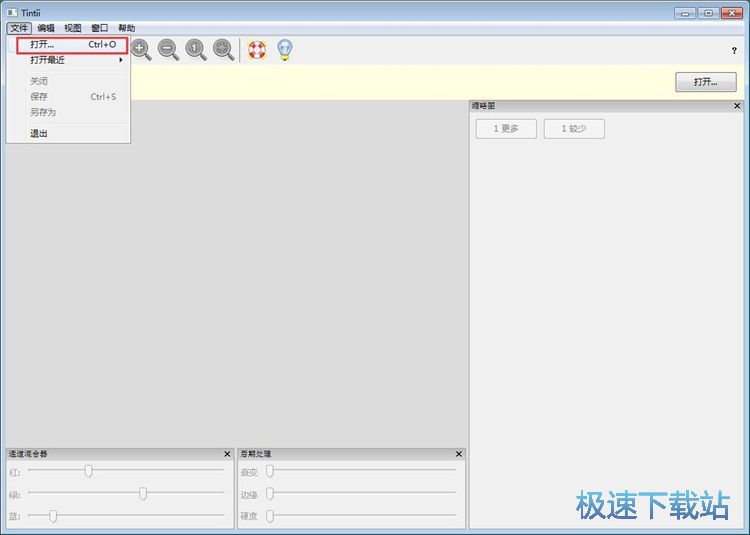Click the 打开... button in yellow bar

706,82
